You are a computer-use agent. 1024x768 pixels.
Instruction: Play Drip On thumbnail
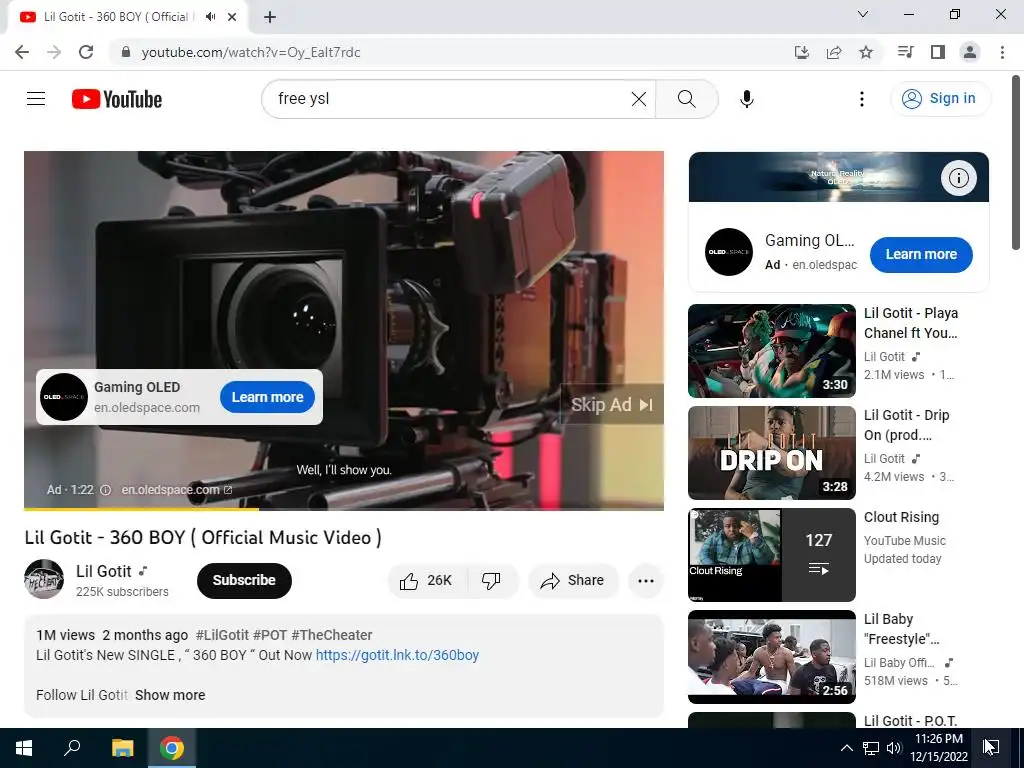tap(772, 453)
